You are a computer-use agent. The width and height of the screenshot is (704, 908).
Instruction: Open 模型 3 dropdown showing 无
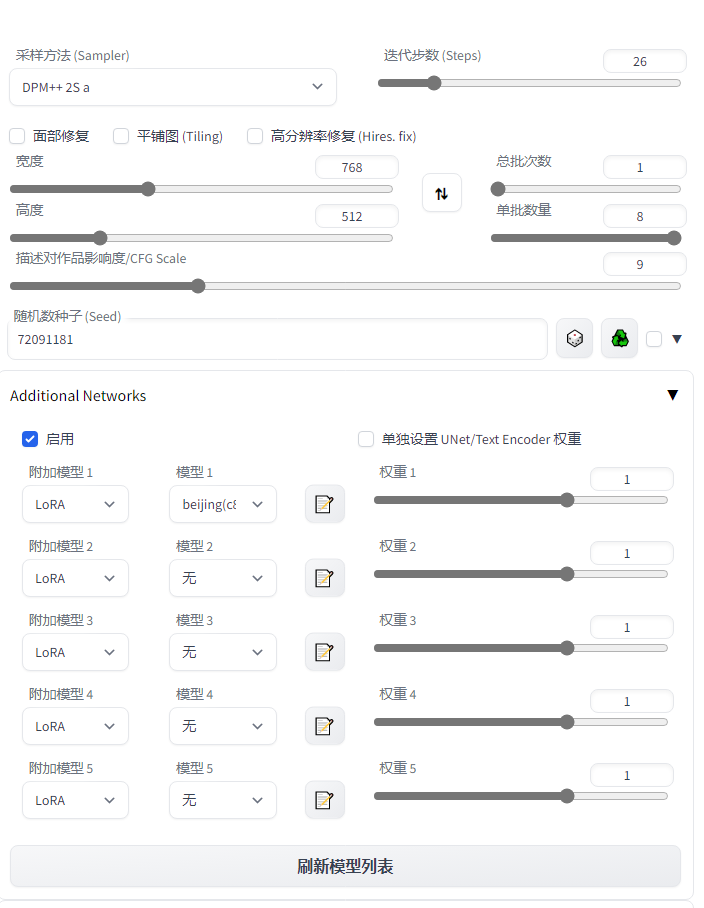click(223, 652)
